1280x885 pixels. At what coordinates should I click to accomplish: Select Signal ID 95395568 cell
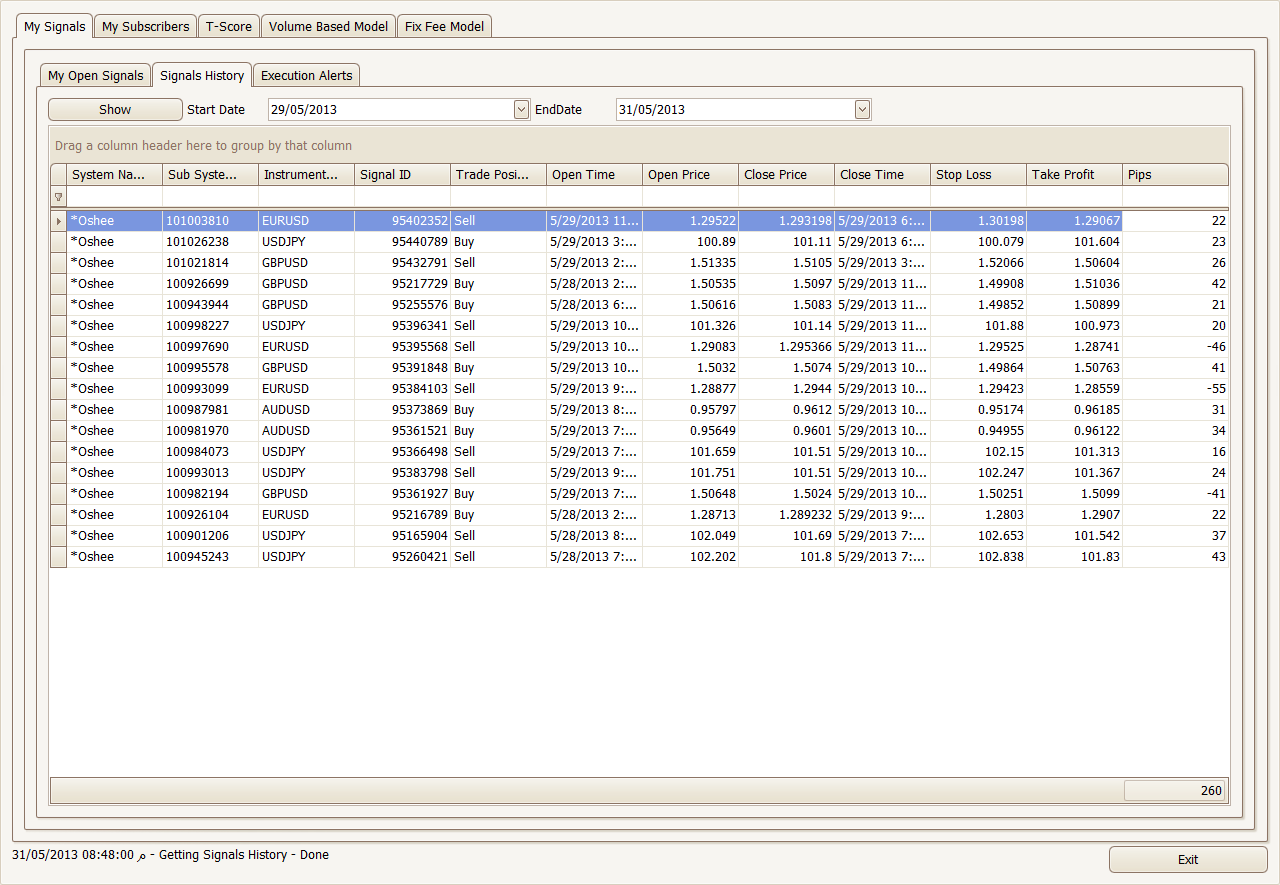tap(402, 347)
